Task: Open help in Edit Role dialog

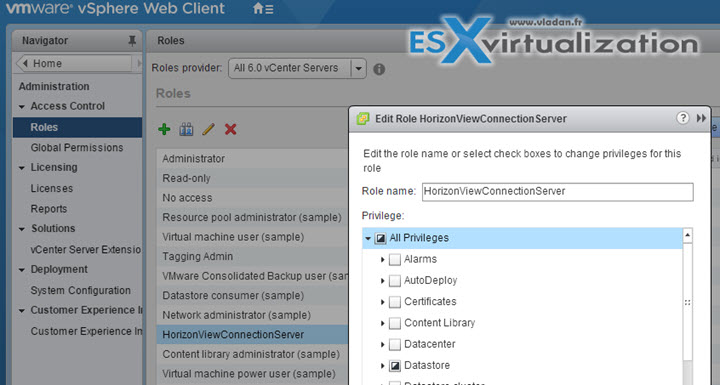Action: click(683, 118)
